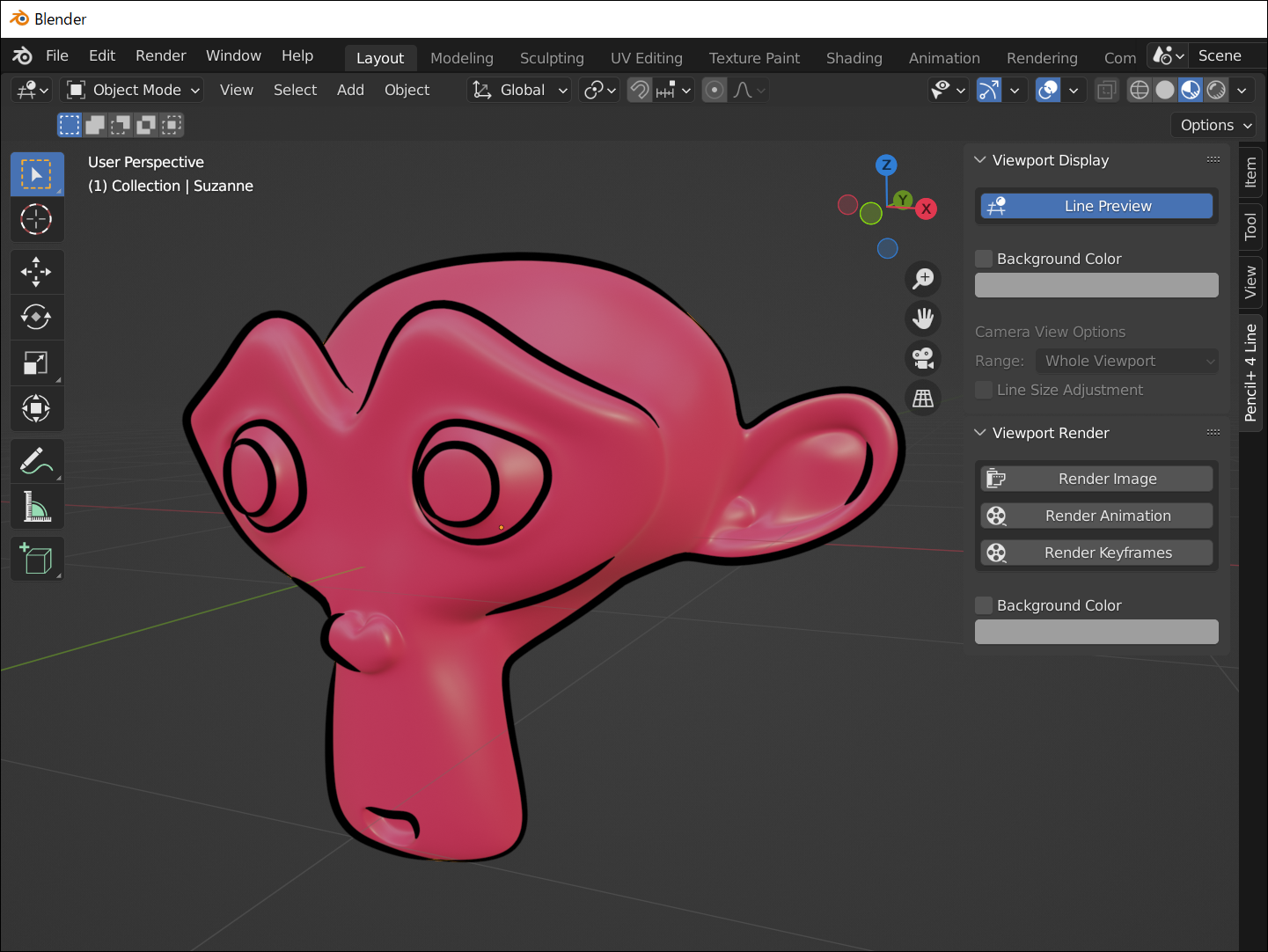
Task: Select the Measure tool
Action: tap(36, 506)
